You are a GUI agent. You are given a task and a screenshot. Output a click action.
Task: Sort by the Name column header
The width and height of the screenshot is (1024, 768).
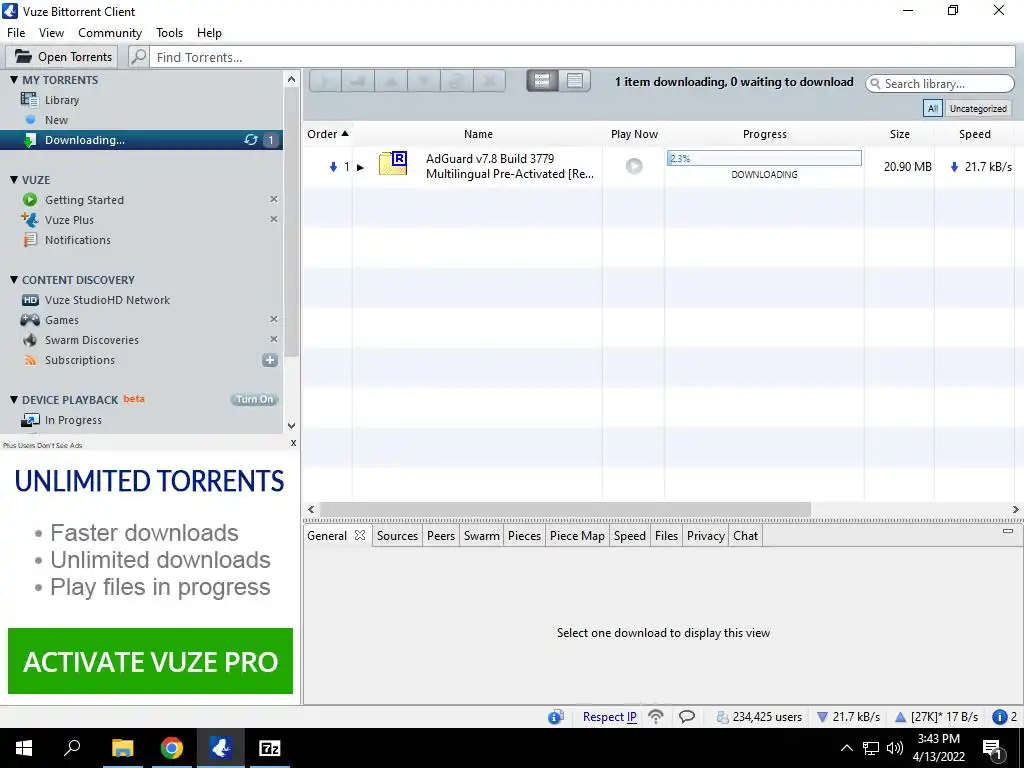(478, 134)
